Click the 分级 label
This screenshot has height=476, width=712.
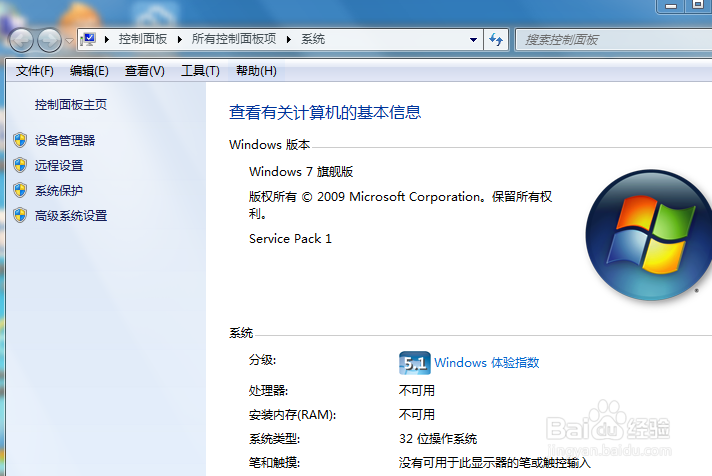[262, 360]
